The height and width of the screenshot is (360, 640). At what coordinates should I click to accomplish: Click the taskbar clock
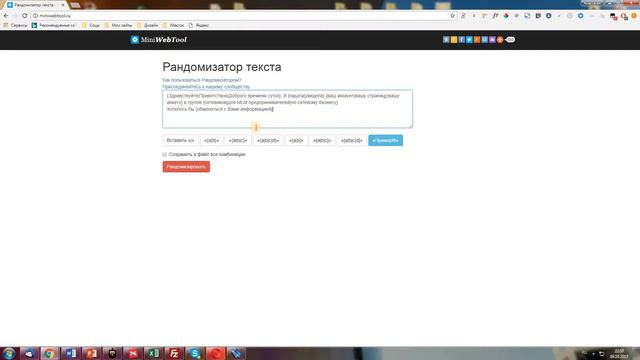(x=619, y=353)
